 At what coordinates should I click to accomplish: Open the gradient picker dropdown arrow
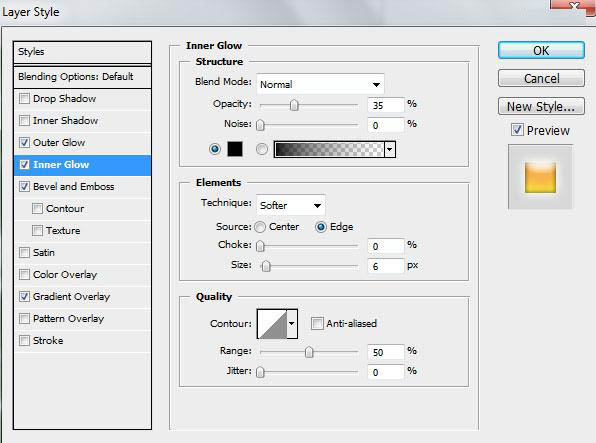pos(390,149)
